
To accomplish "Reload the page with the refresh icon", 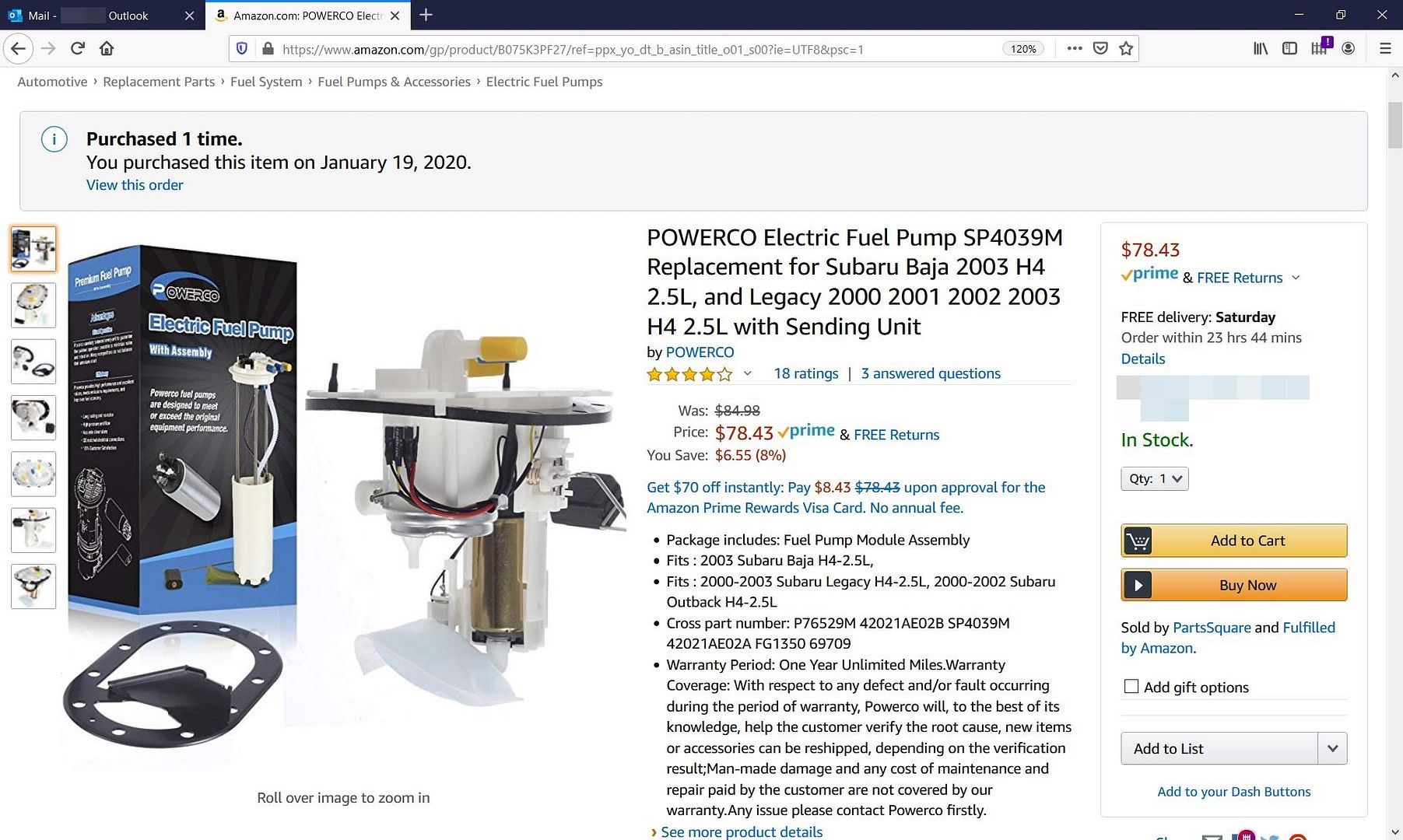I will [77, 48].
